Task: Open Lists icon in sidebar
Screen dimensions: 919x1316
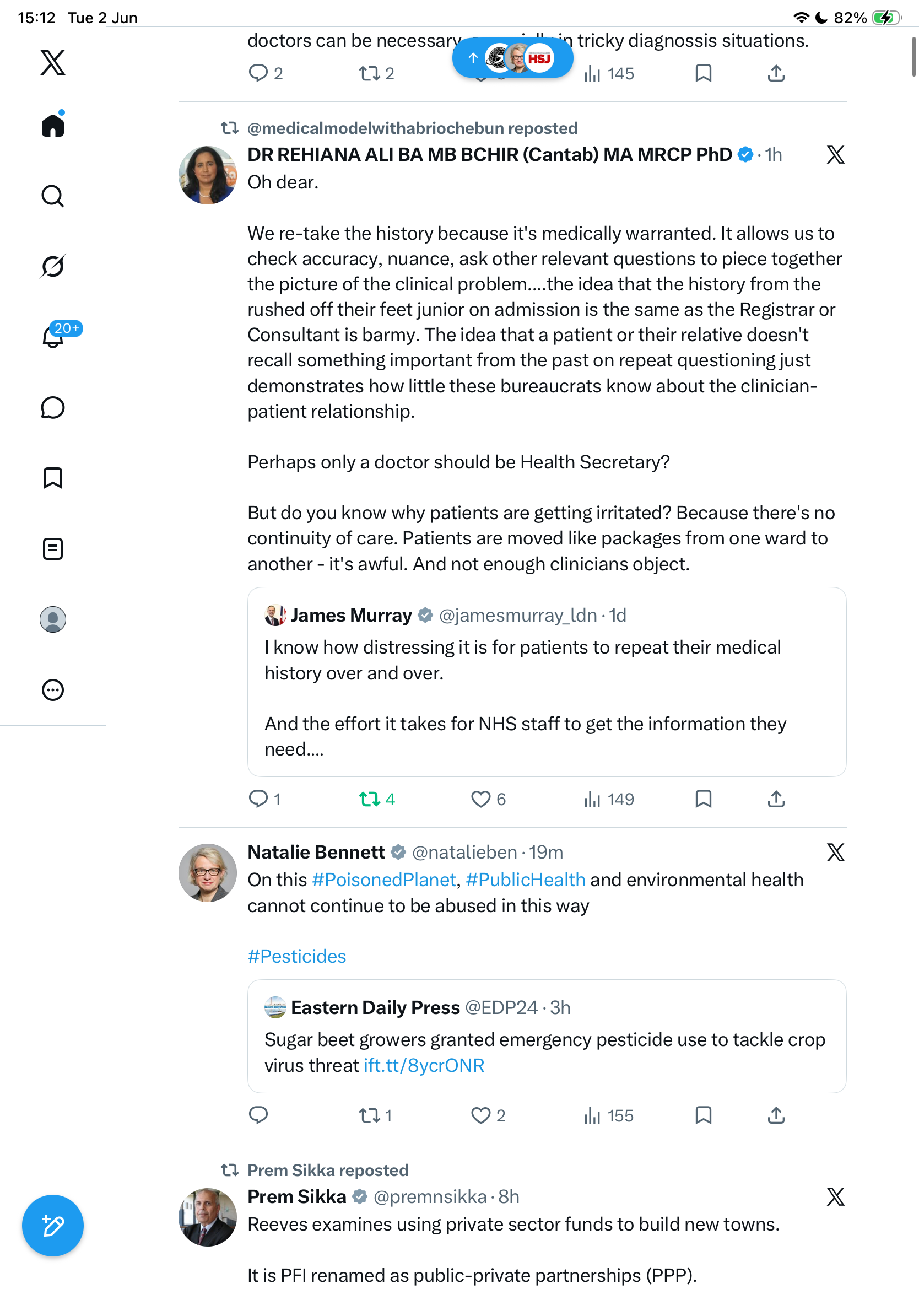Action: 53,548
